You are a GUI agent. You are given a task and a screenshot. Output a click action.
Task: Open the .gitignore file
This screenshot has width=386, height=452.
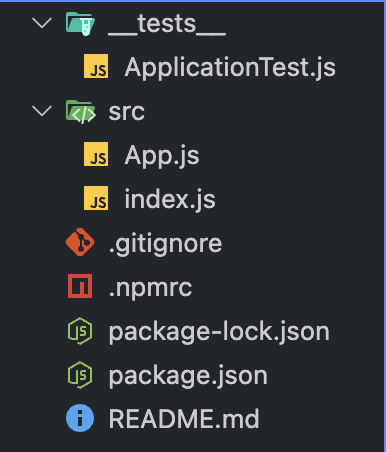coord(165,244)
